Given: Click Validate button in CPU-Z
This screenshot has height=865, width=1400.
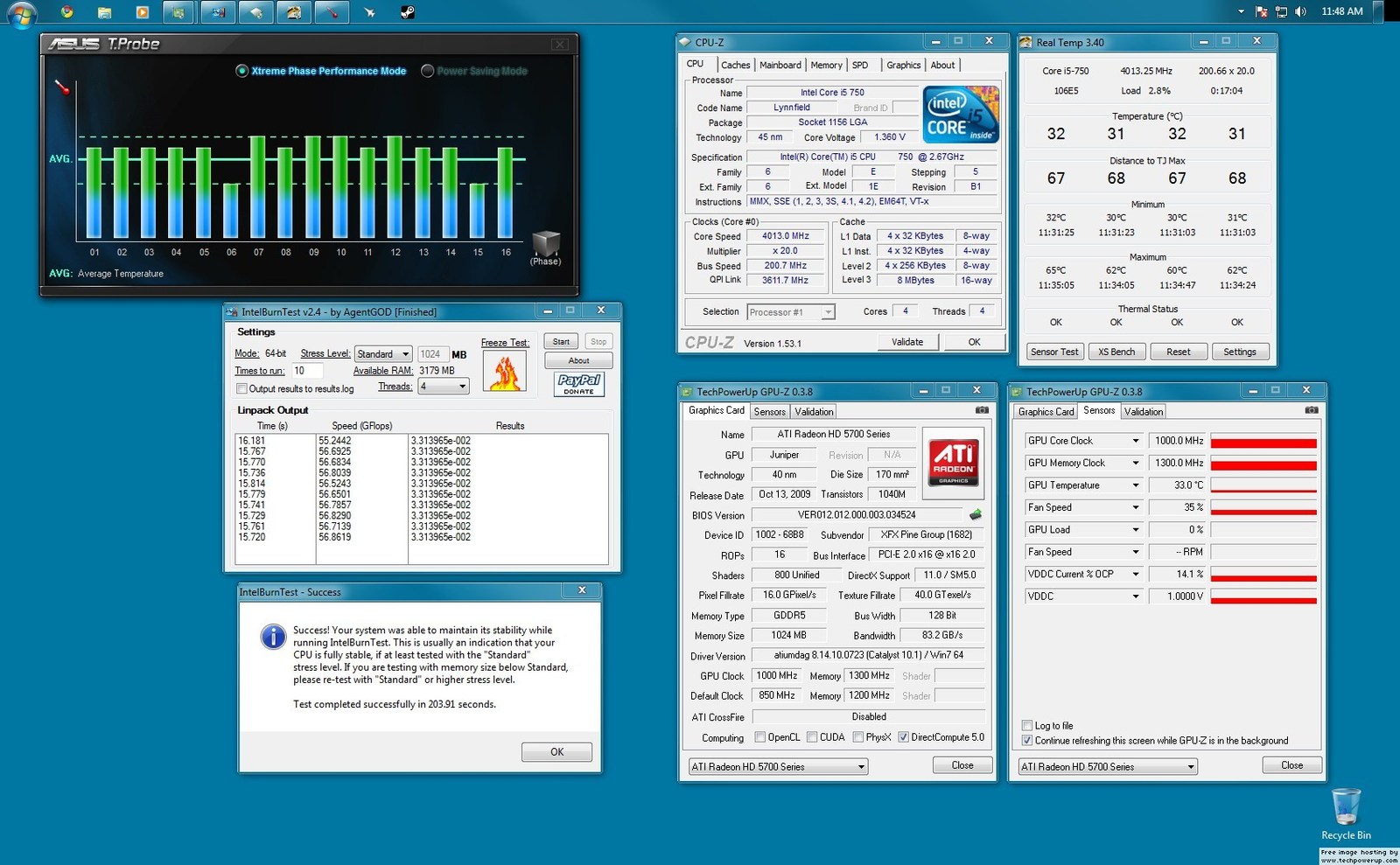Looking at the screenshot, I should (907, 342).
